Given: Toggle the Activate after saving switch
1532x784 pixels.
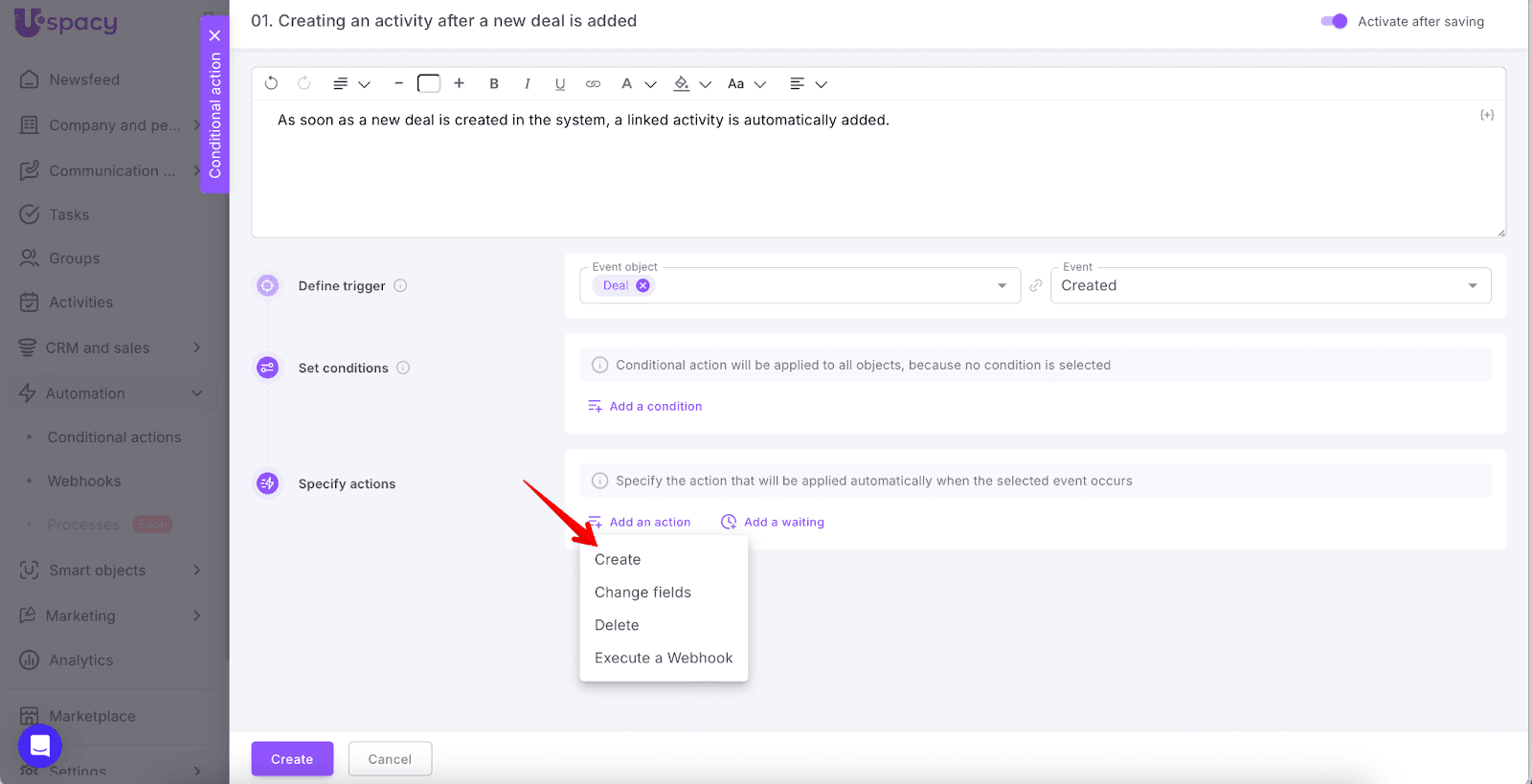Looking at the screenshot, I should [1334, 21].
